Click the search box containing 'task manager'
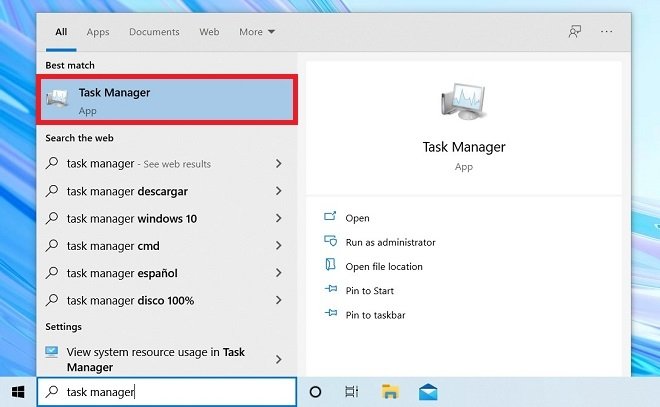Viewport: 660px width, 407px height. click(167, 392)
